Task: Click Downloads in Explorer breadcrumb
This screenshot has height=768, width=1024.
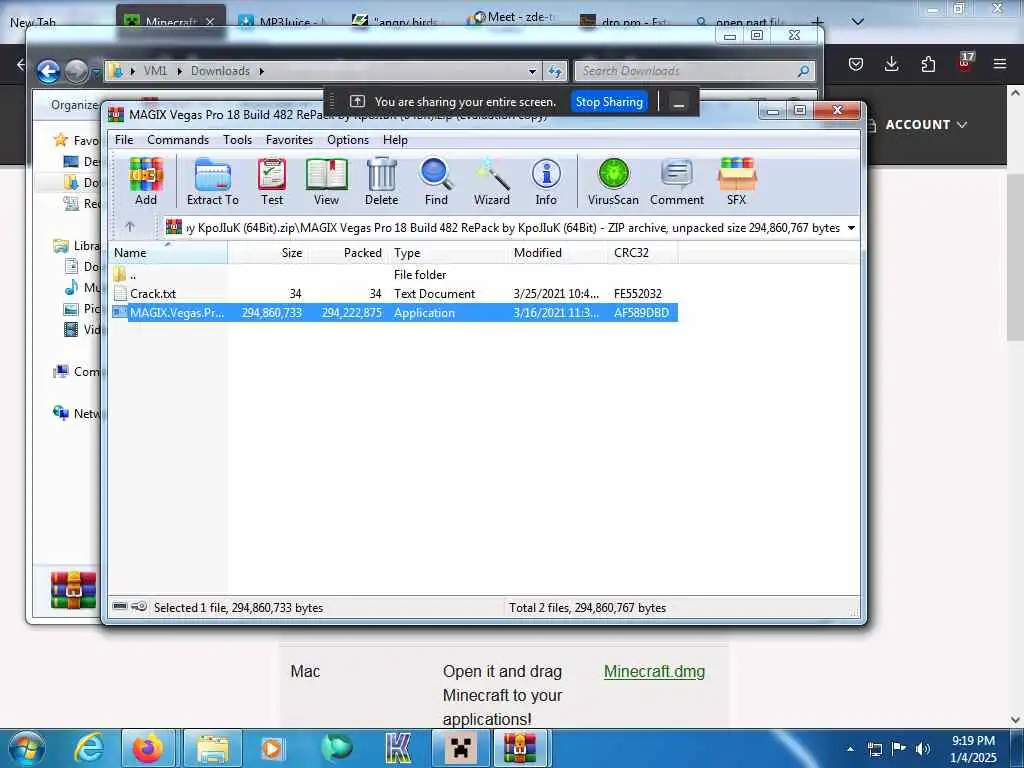Action: 220,71
